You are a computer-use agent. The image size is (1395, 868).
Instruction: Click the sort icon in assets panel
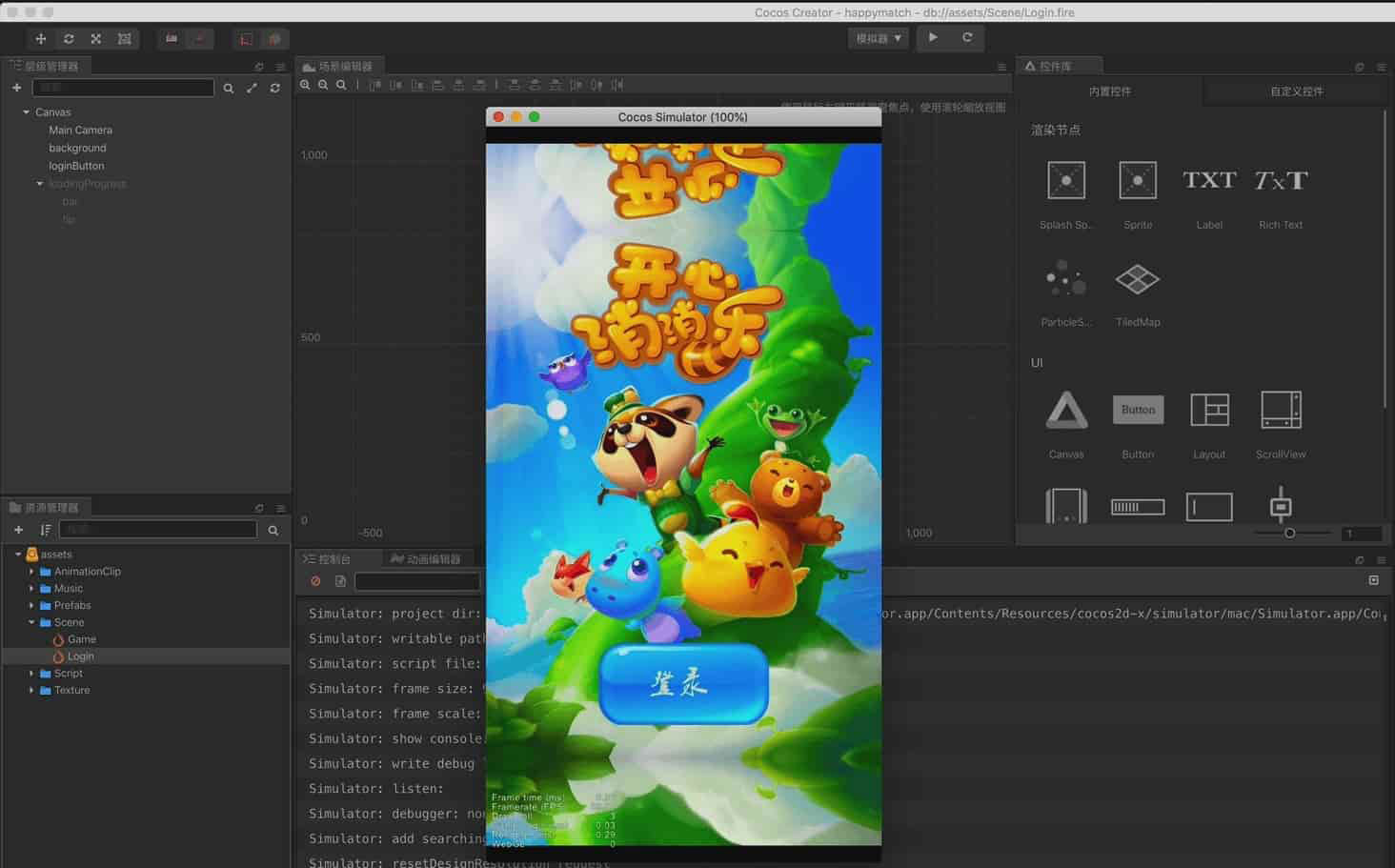(x=45, y=530)
